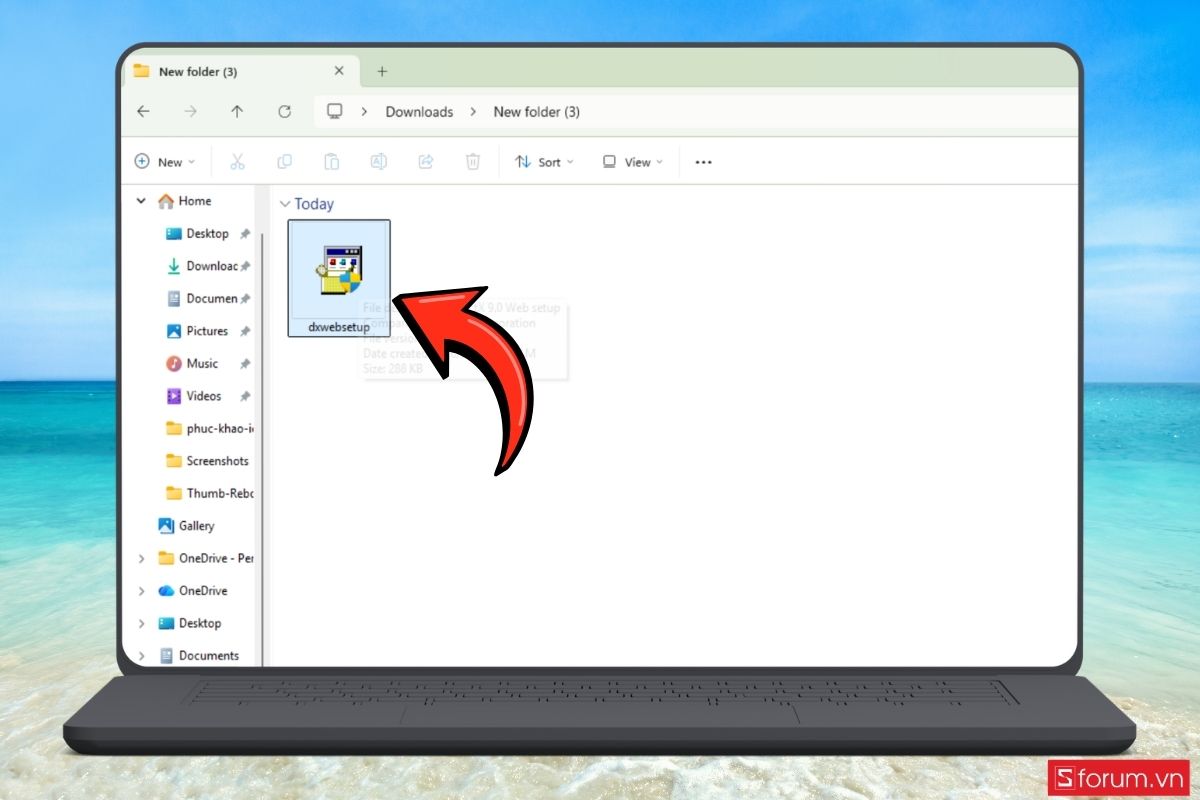Collapse the Today group header
This screenshot has width=1200, height=800.
285,204
